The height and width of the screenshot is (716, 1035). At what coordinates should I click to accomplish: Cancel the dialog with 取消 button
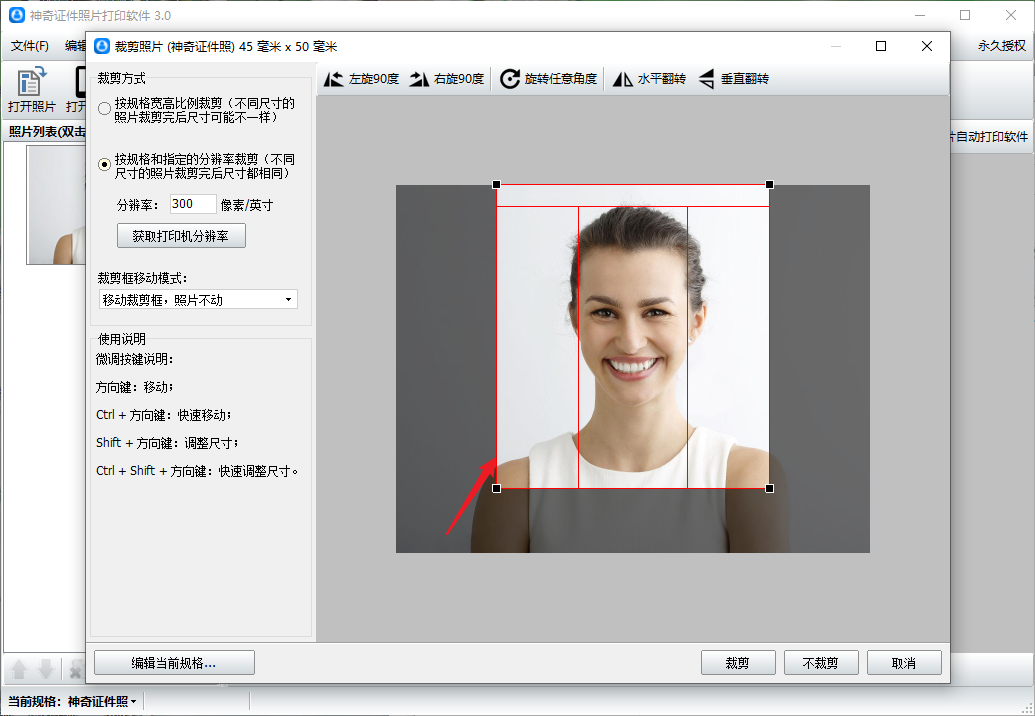[x=903, y=662]
